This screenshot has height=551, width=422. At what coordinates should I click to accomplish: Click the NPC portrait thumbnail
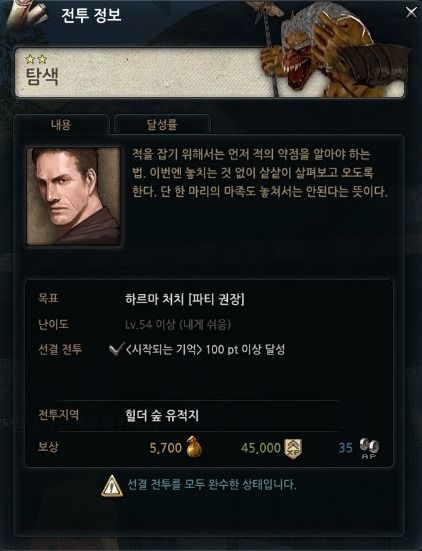pyautogui.click(x=74, y=196)
